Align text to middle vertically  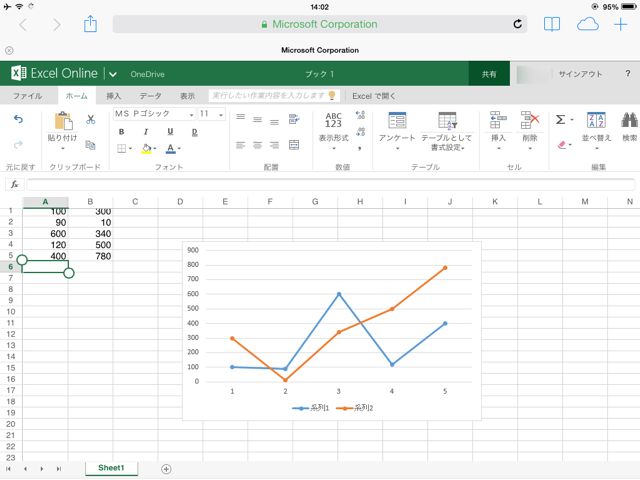tap(258, 119)
